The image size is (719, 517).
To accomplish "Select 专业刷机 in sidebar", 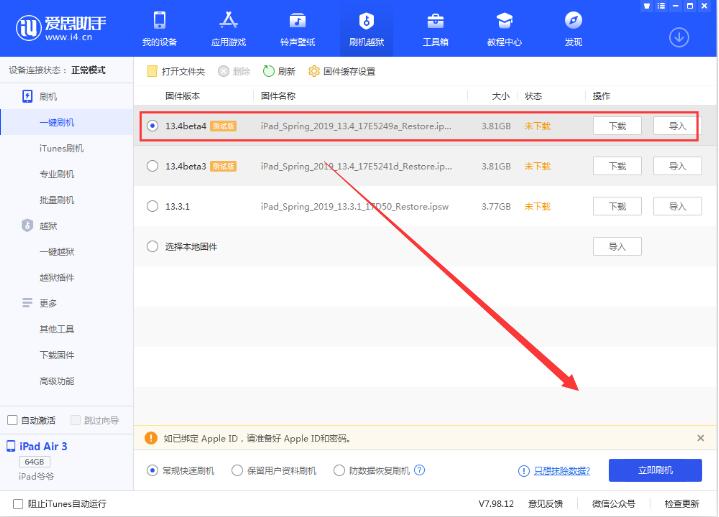I will (57, 174).
